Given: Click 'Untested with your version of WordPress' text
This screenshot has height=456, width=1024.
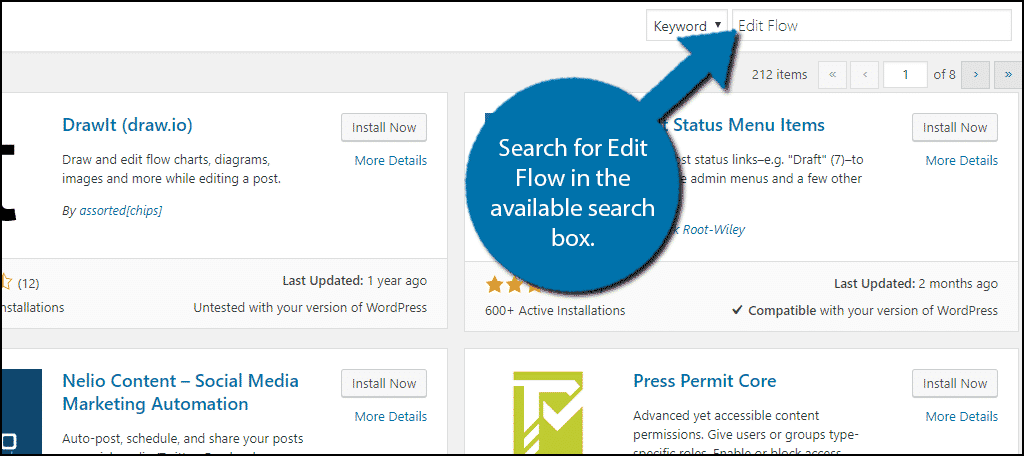Looking at the screenshot, I should [310, 307].
